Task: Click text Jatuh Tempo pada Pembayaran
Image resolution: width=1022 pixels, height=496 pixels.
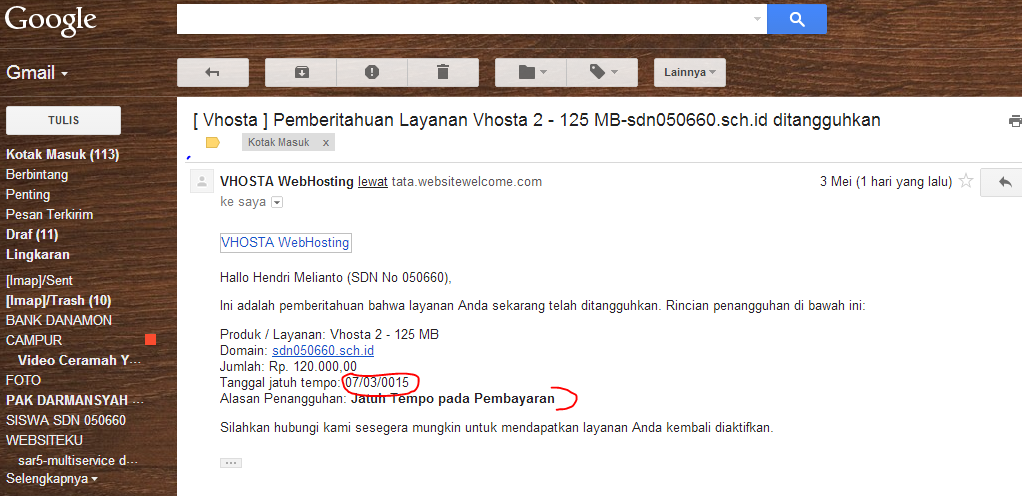Action: [453, 399]
